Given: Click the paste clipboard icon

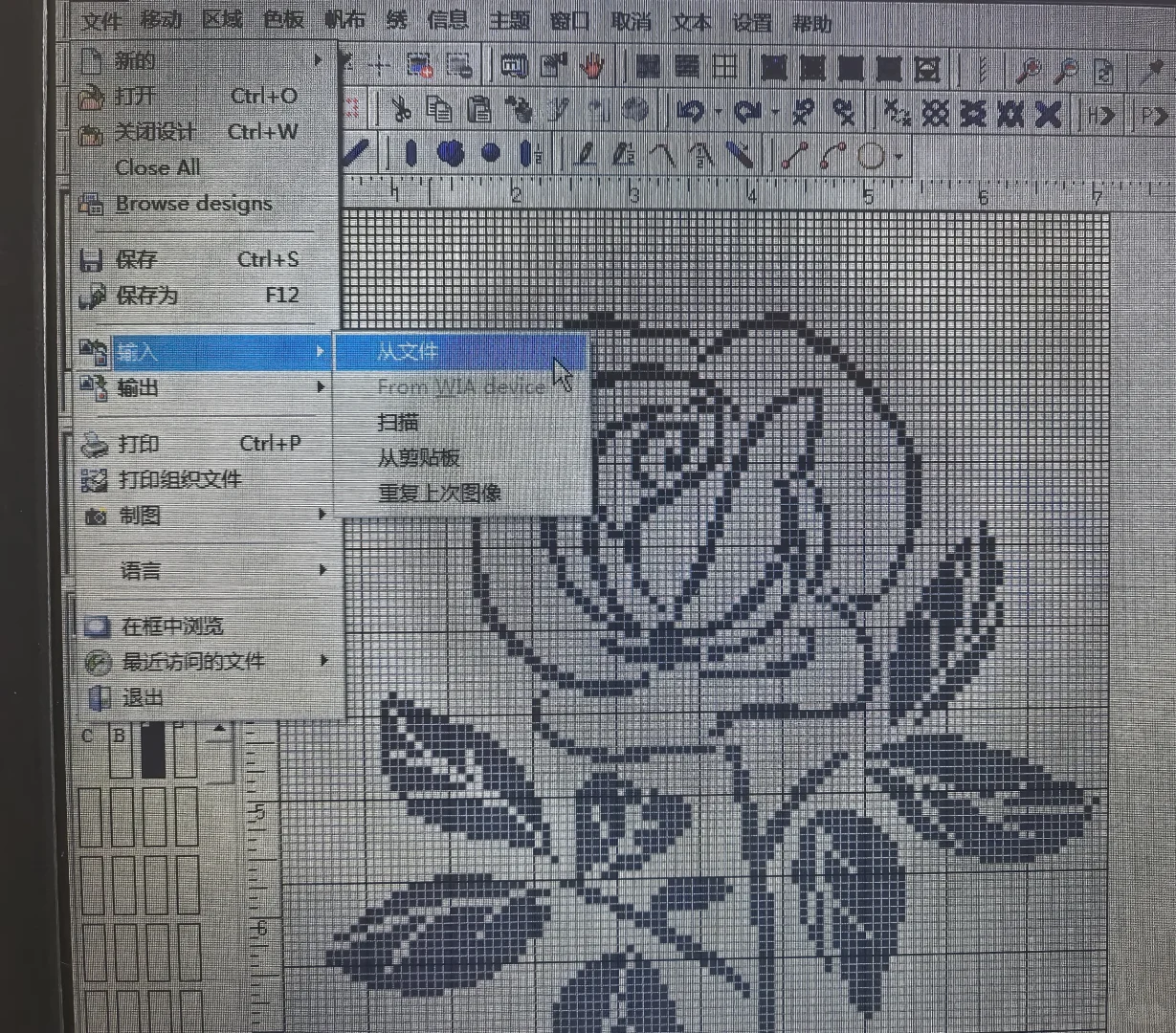Looking at the screenshot, I should point(478,111).
